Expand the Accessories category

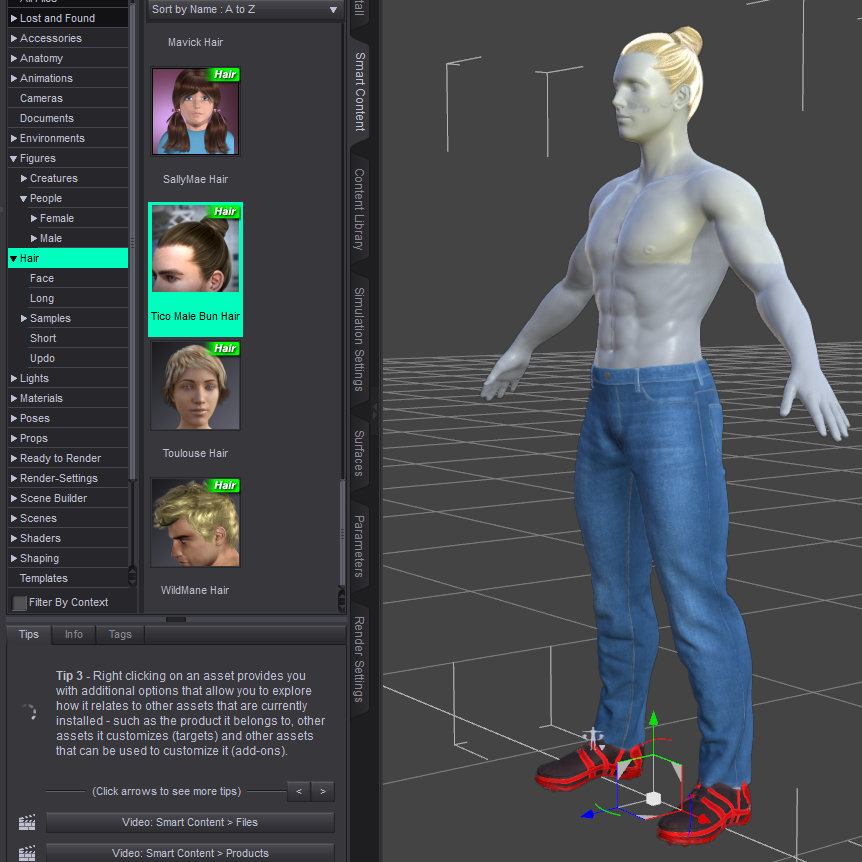click(14, 39)
